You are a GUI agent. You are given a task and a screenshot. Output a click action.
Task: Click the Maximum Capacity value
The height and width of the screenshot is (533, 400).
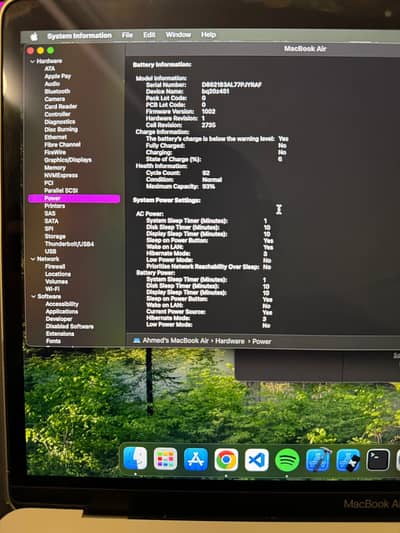coord(208,186)
